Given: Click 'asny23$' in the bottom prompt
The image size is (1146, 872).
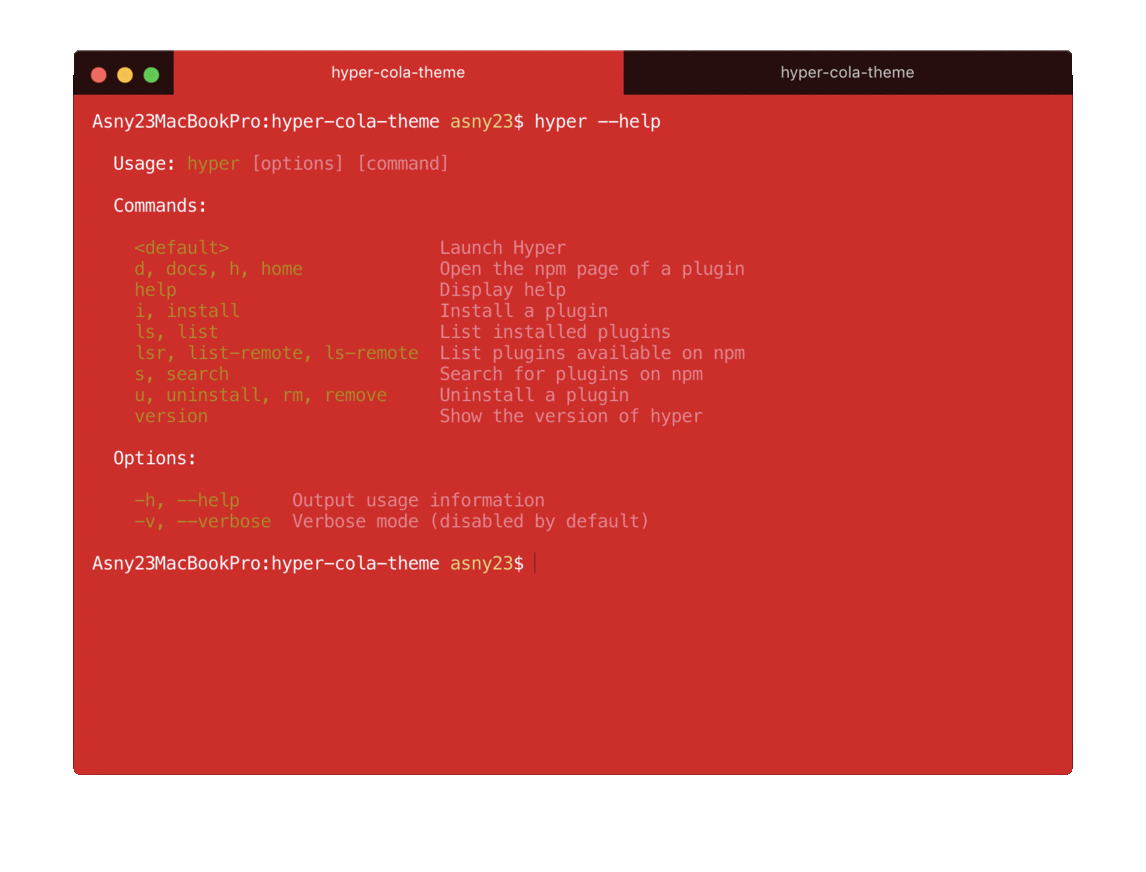Looking at the screenshot, I should pyautogui.click(x=487, y=564).
